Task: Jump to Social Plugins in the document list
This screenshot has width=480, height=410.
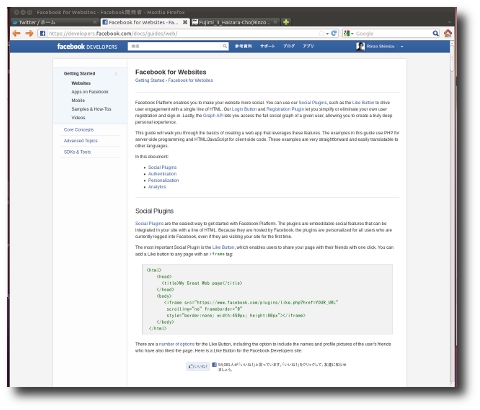Action: point(162,168)
